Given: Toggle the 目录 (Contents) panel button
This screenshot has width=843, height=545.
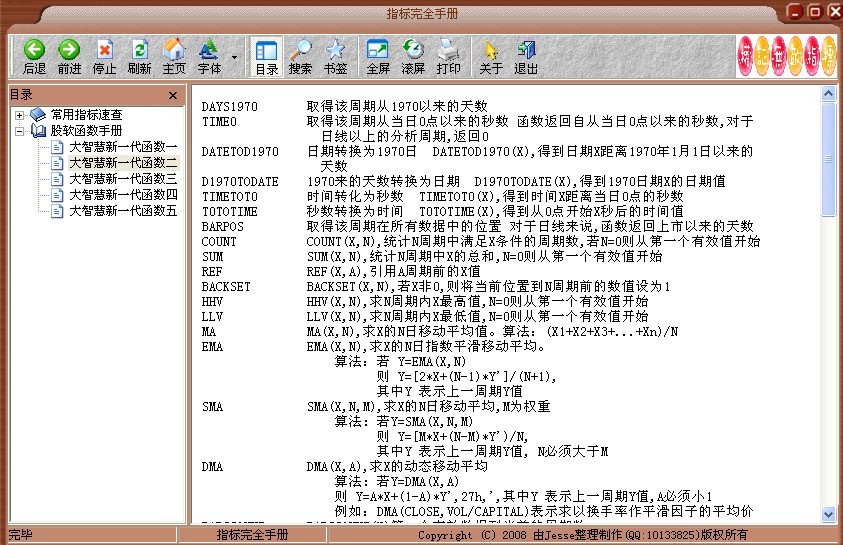Looking at the screenshot, I should pos(266,56).
